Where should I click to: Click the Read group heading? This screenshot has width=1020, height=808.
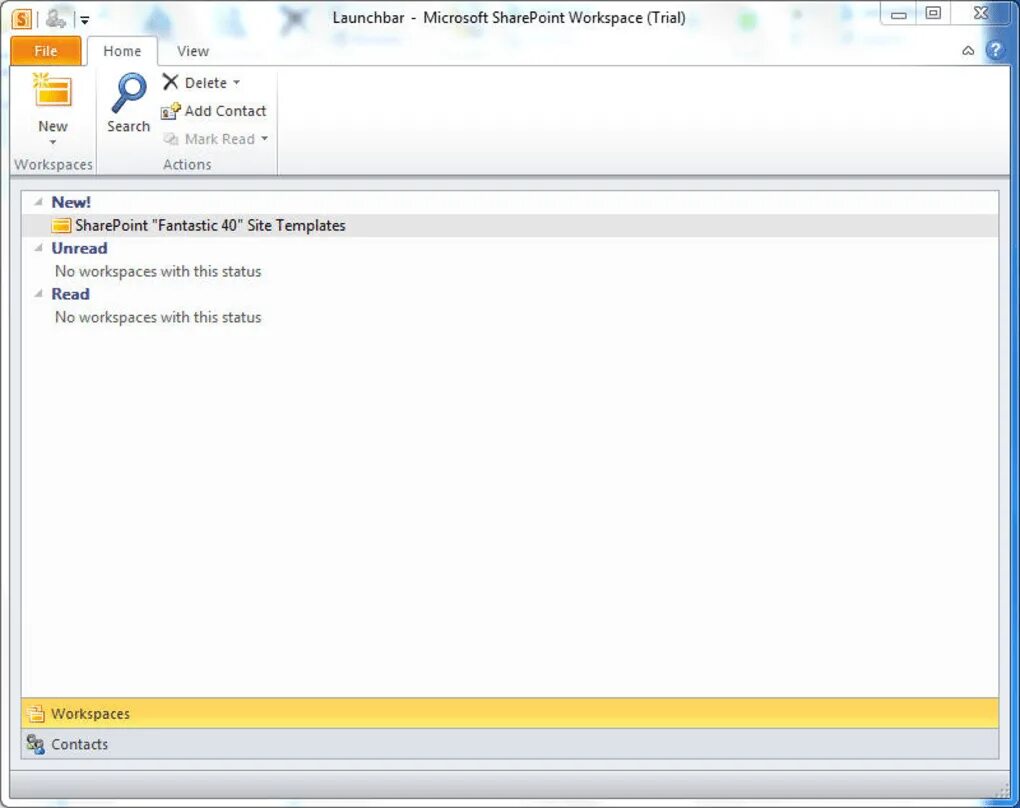[70, 294]
